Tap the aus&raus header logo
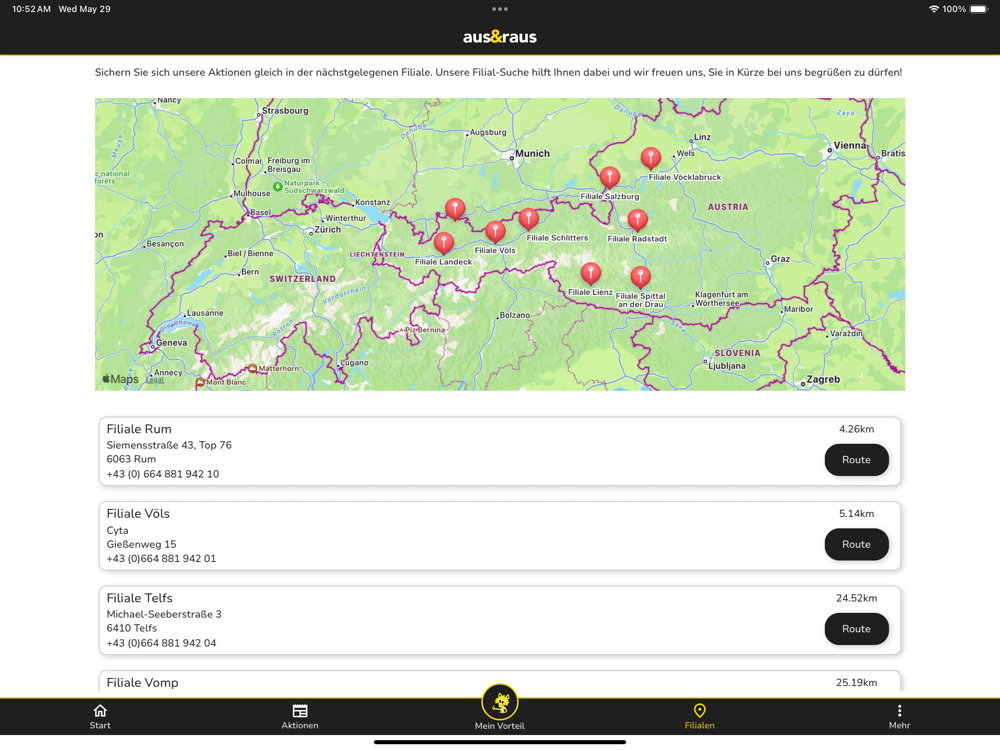 coord(500,37)
